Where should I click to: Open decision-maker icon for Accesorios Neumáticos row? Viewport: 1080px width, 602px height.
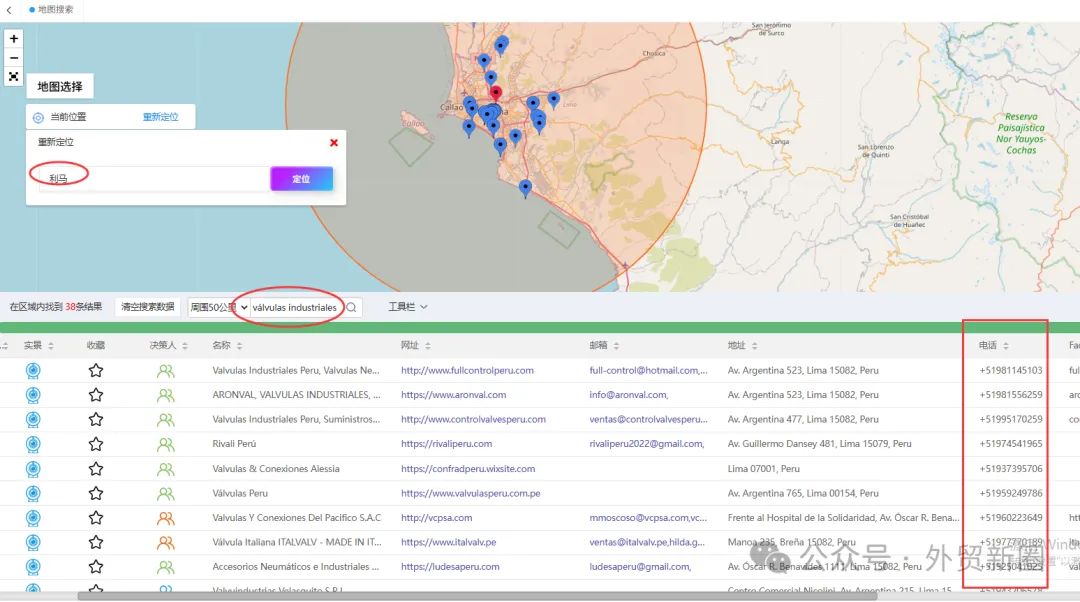165,567
